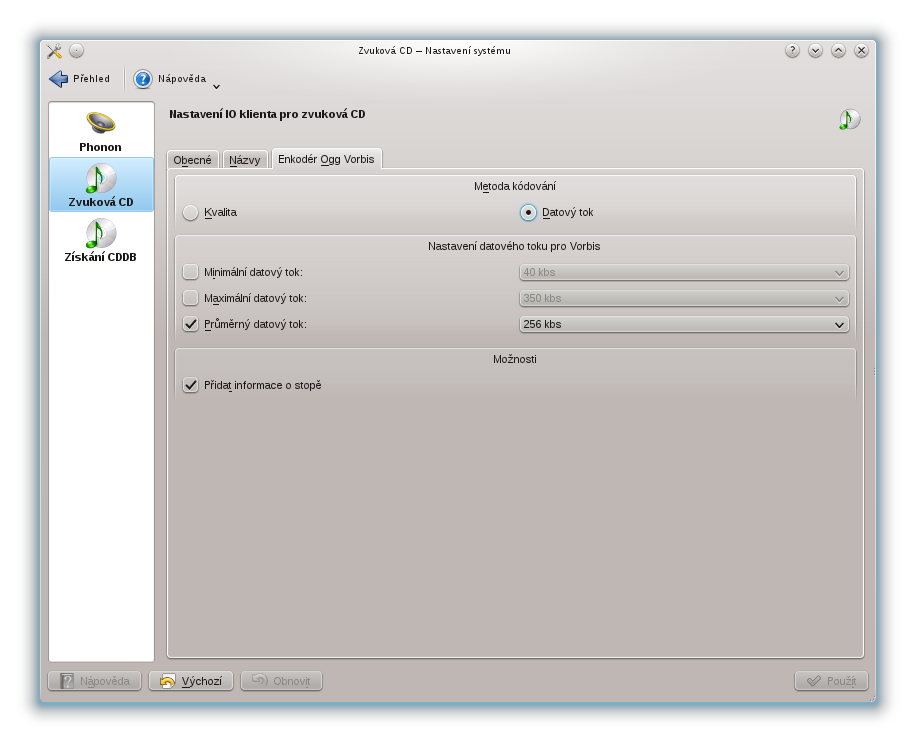Open the 350 kbs maximum bitrate dropdown
This screenshot has height=742, width=916.
tap(684, 299)
